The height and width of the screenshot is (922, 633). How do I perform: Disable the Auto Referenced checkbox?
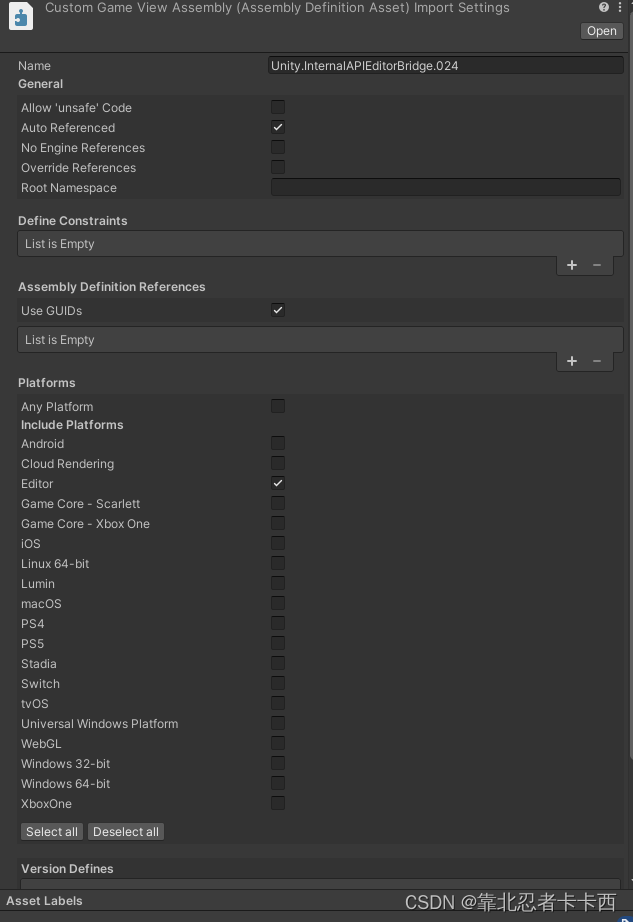278,127
